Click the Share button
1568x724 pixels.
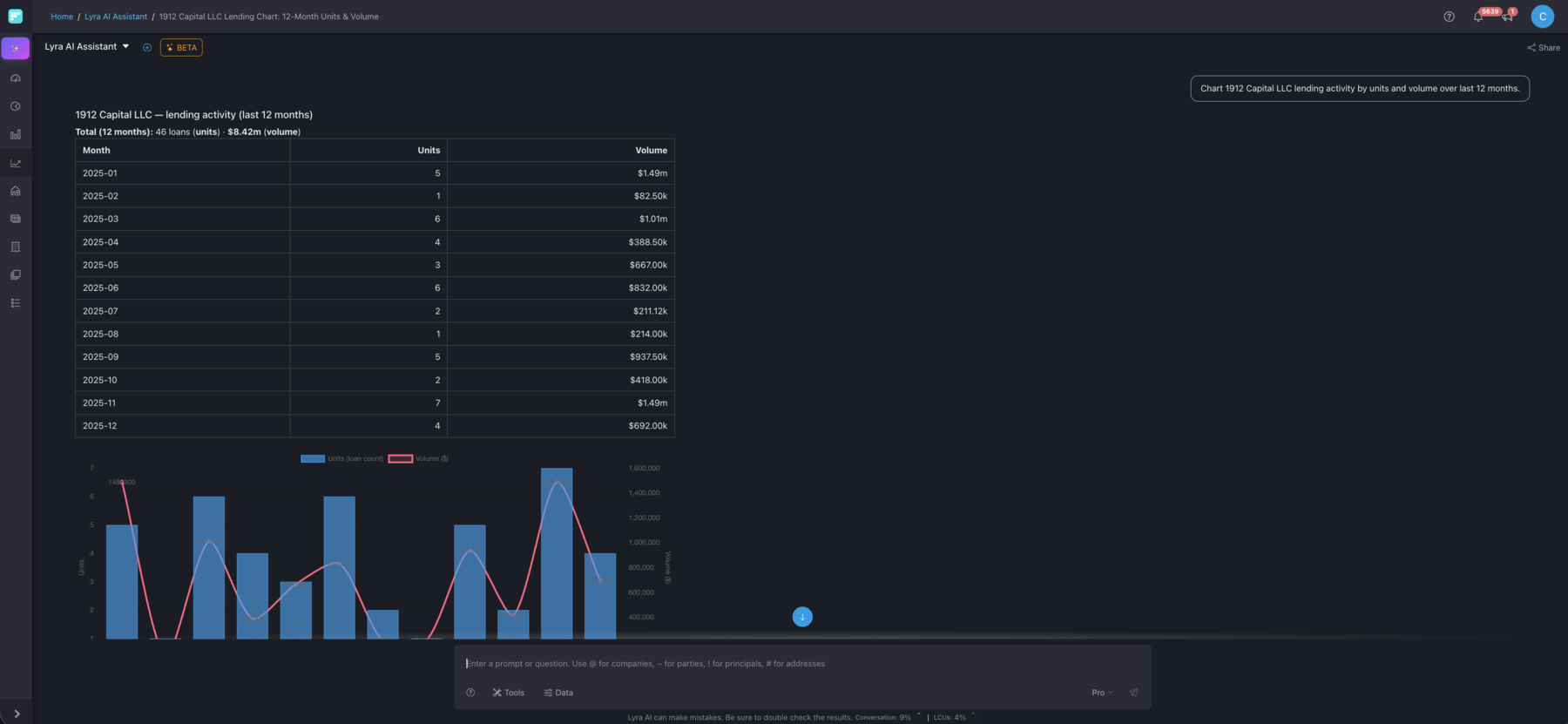point(1544,48)
